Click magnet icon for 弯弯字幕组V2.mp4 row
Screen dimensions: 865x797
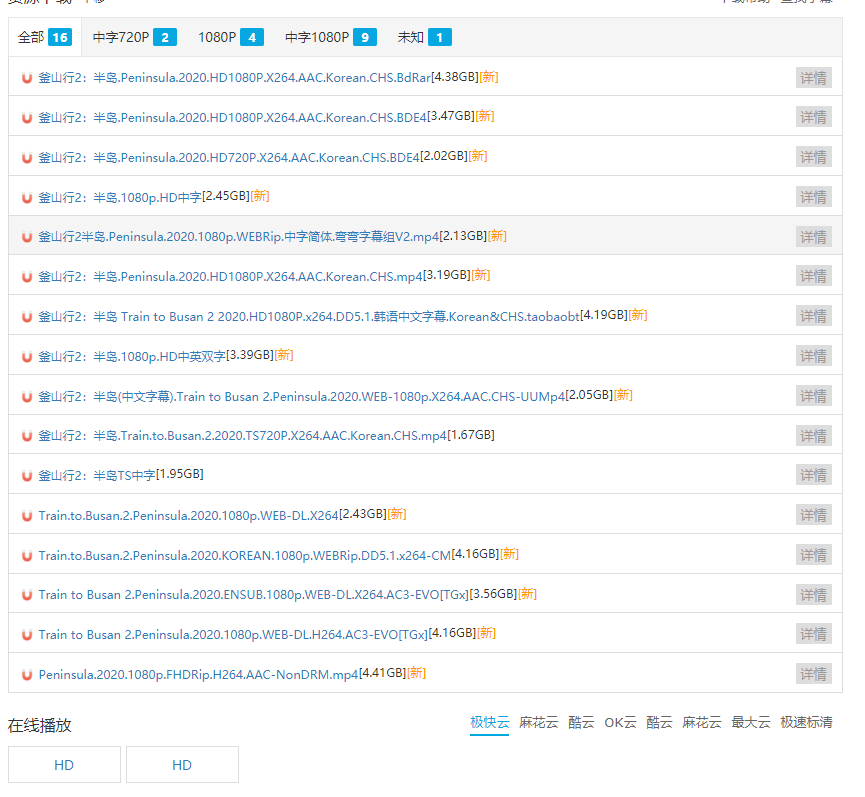26,237
